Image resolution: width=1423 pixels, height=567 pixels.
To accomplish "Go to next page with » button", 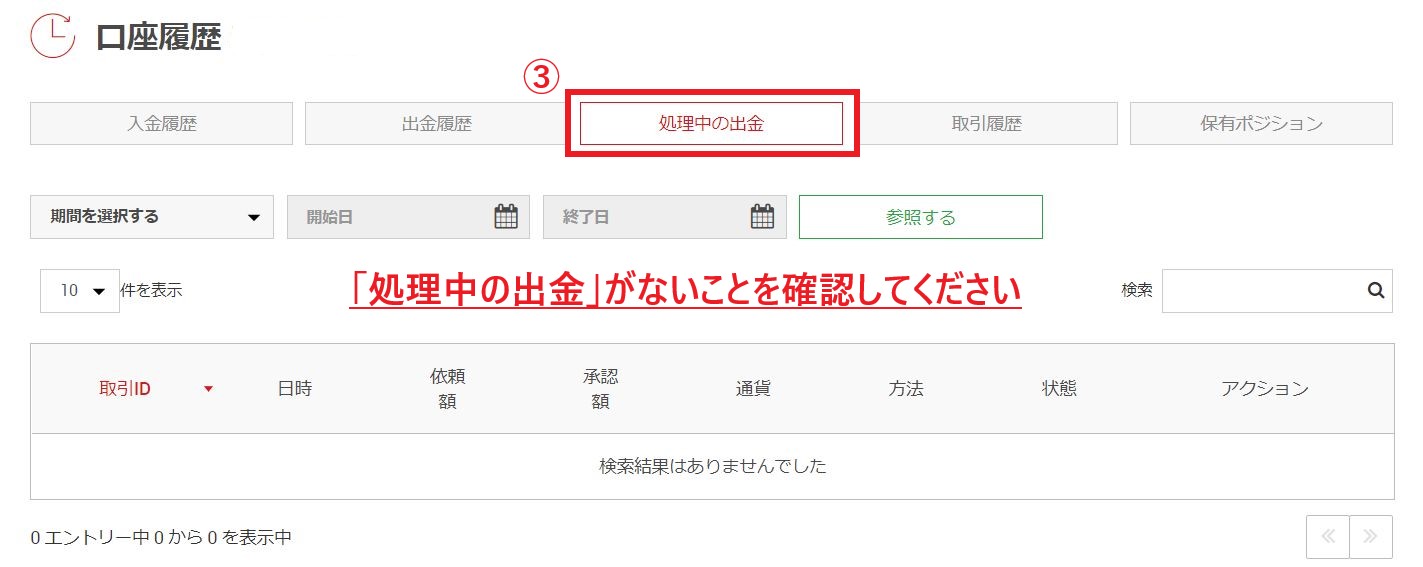I will (1371, 537).
